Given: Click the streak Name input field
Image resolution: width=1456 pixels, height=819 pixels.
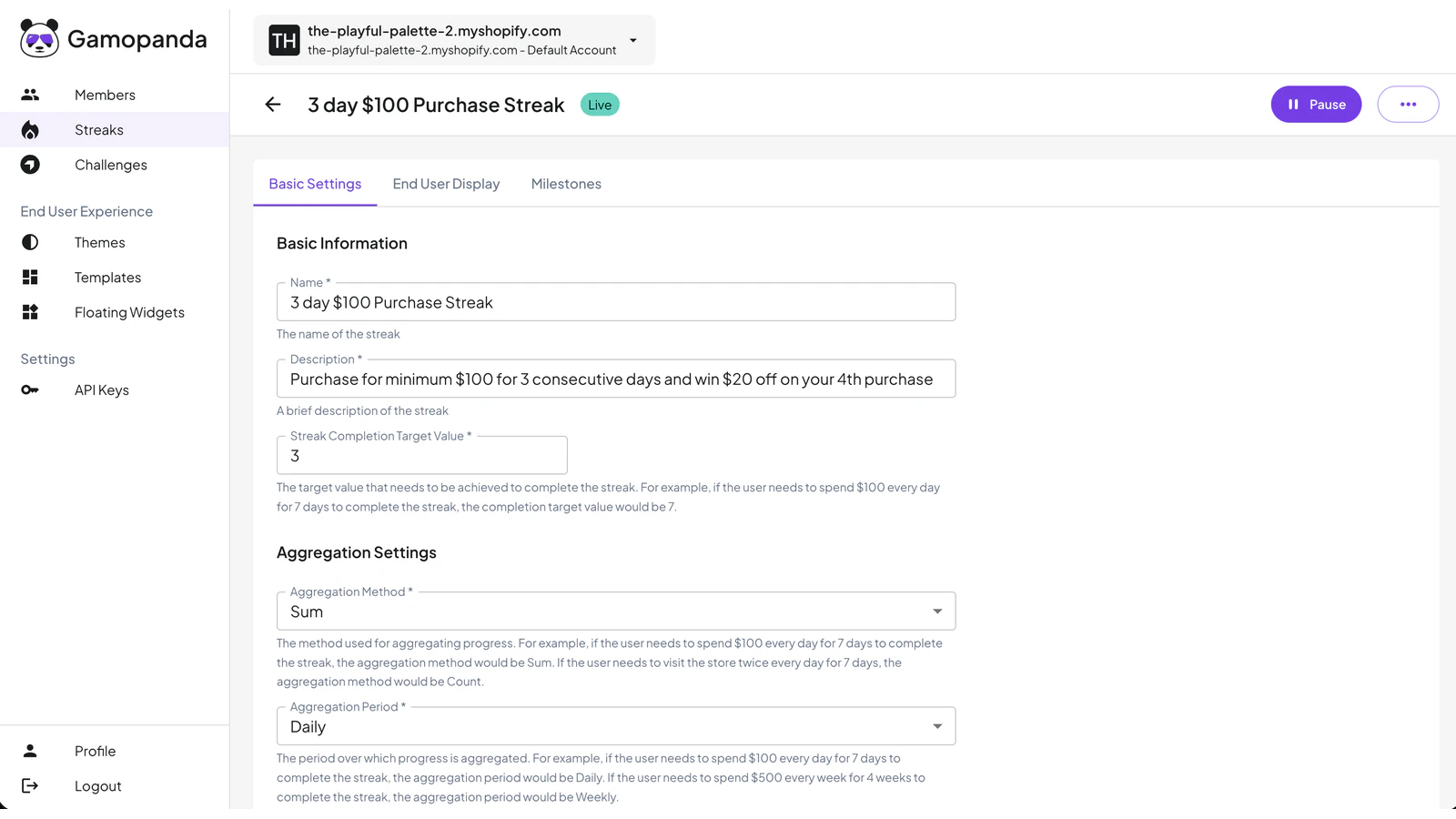Looking at the screenshot, I should tap(616, 302).
